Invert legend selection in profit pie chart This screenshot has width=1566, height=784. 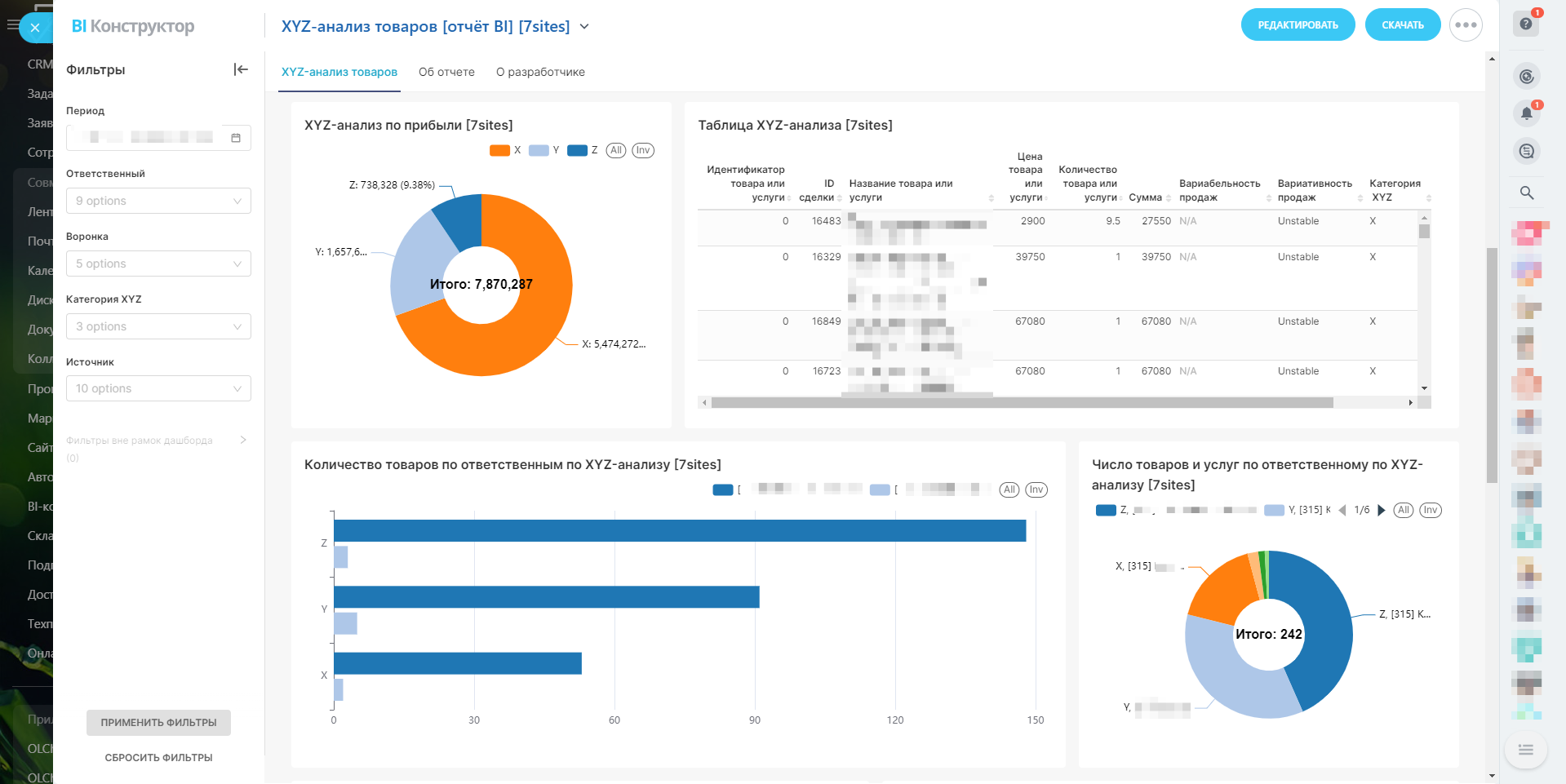(643, 150)
